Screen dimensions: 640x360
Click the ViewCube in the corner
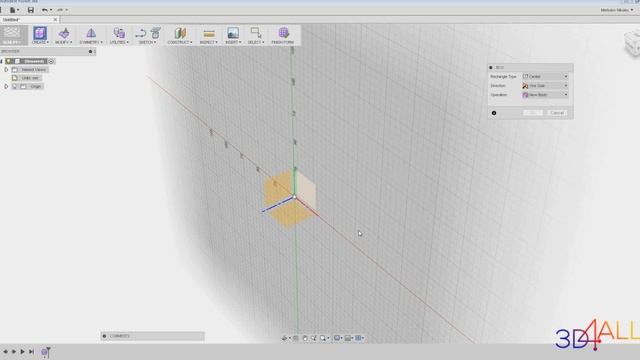click(632, 44)
